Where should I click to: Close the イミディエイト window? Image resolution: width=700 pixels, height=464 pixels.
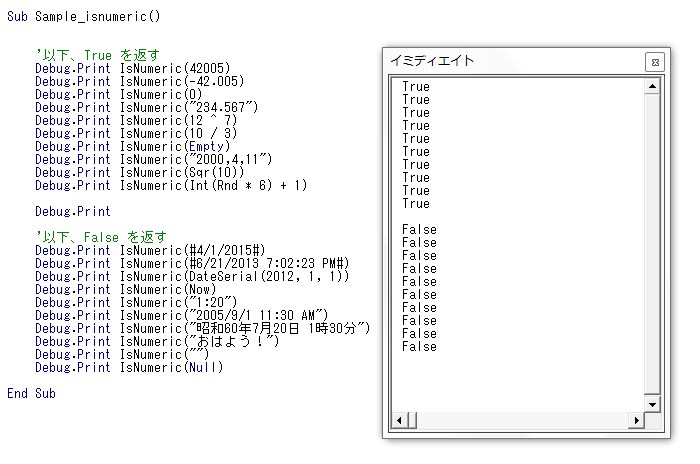655,62
